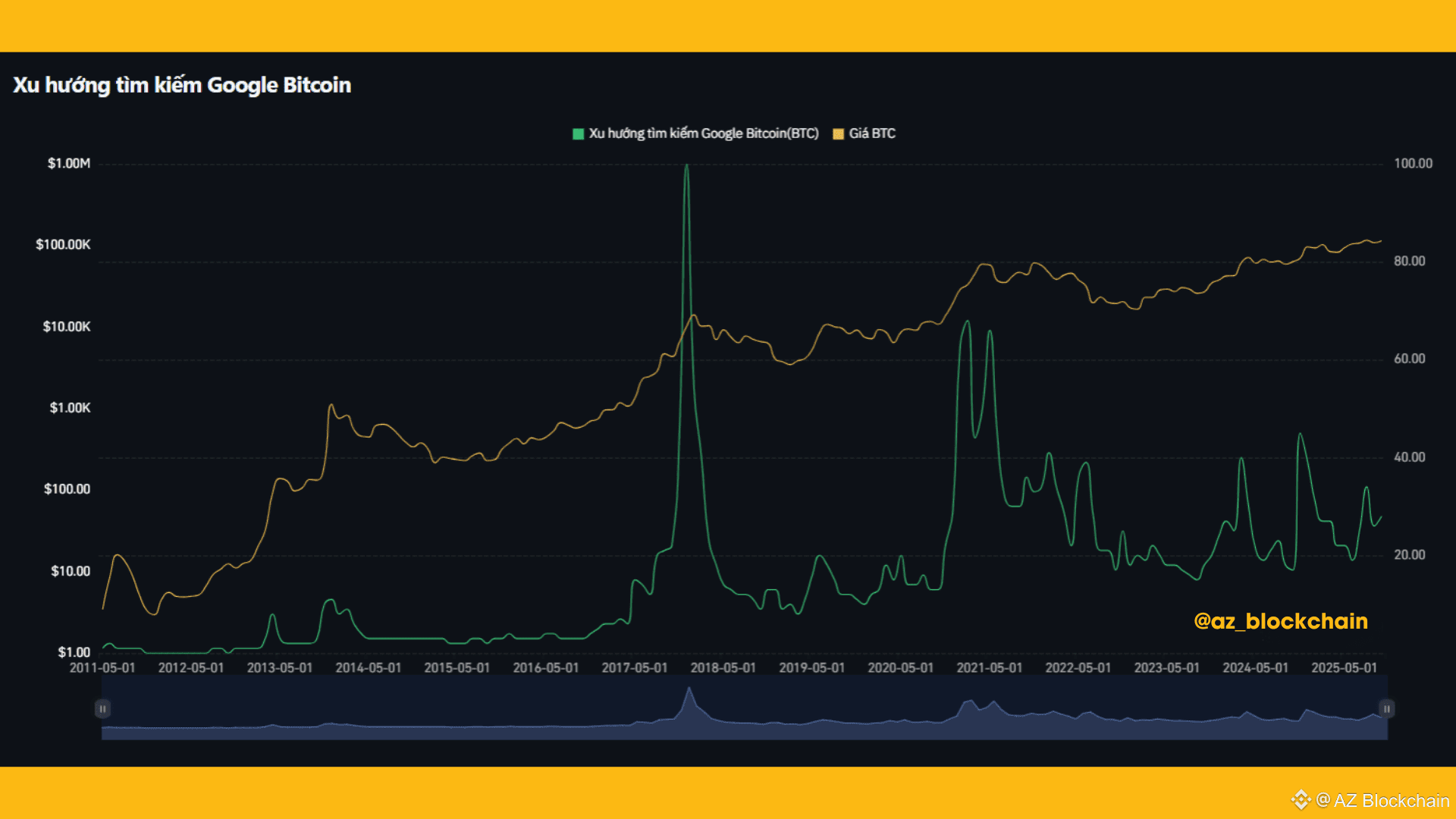Click the left range slider pause-style handle

[x=102, y=708]
